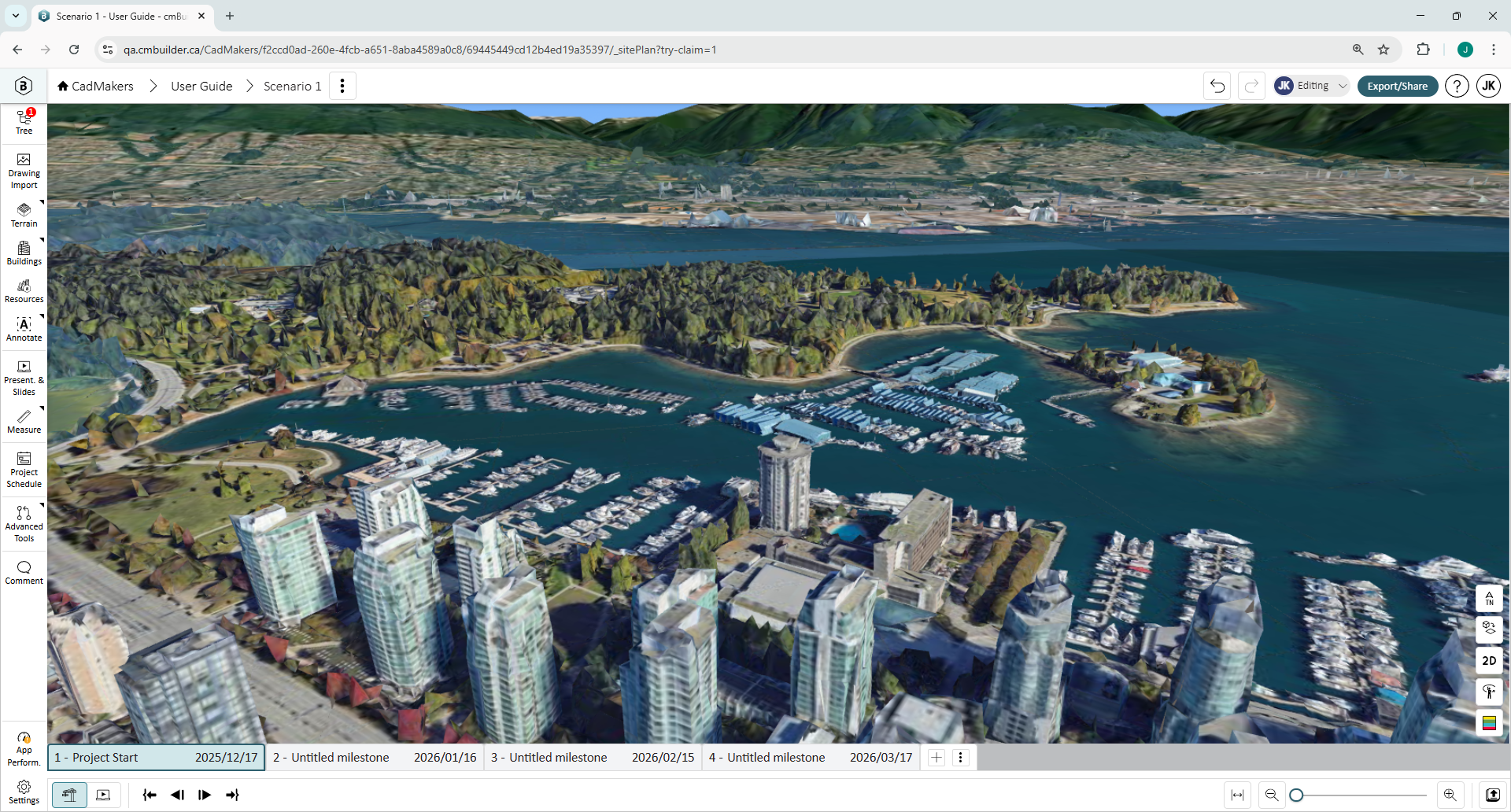
Task: Open the Resources panel
Action: point(24,290)
